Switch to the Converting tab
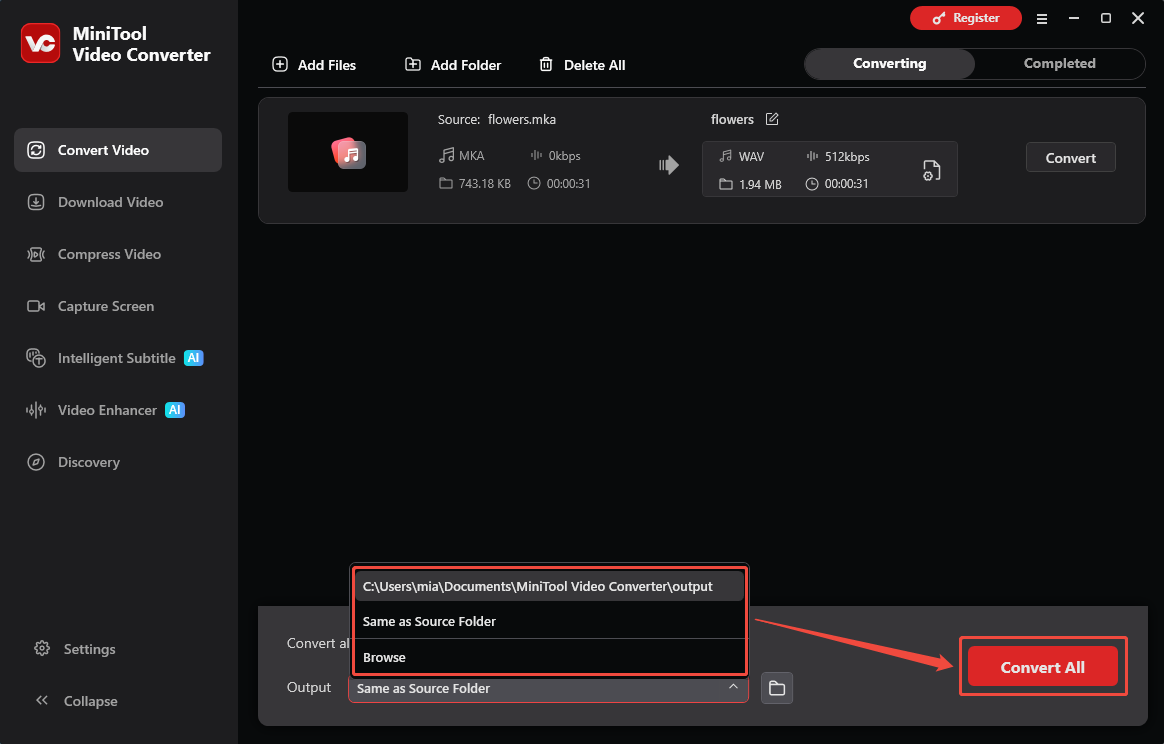Viewport: 1164px width, 744px height. 889,64
